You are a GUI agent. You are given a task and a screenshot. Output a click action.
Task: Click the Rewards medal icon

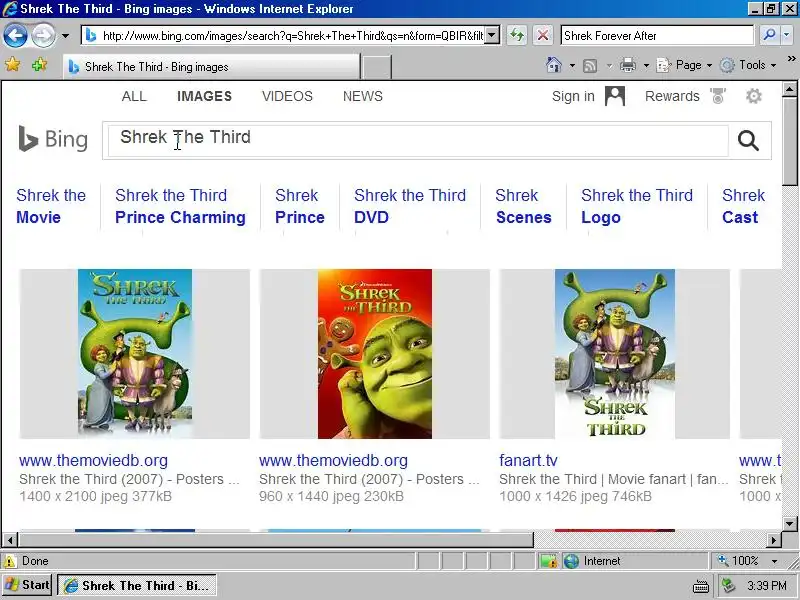(x=718, y=96)
